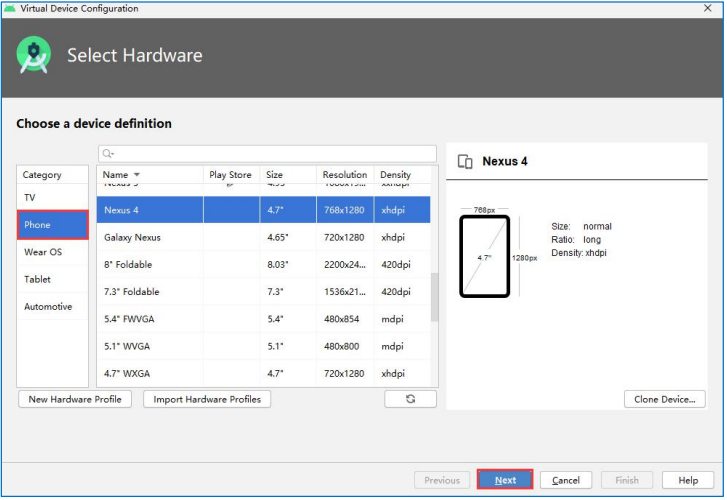The image size is (727, 500).
Task: Select the Automotive category
Action: tap(53, 308)
